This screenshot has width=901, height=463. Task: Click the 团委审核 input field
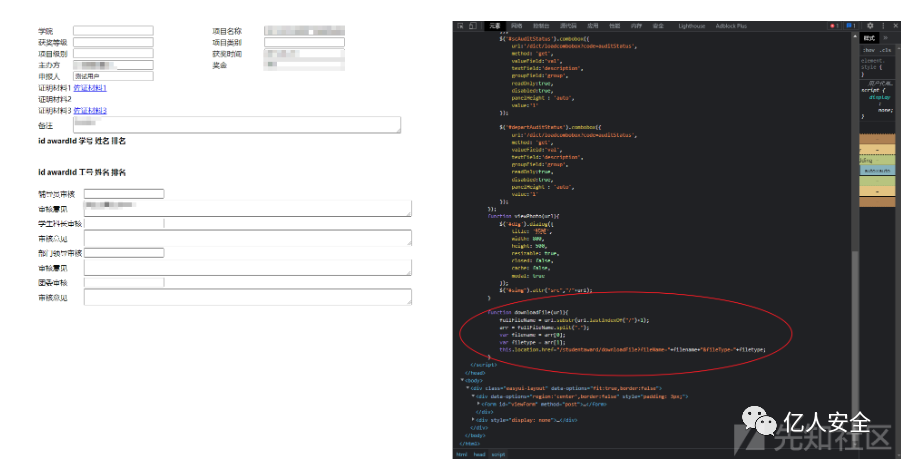(124, 283)
